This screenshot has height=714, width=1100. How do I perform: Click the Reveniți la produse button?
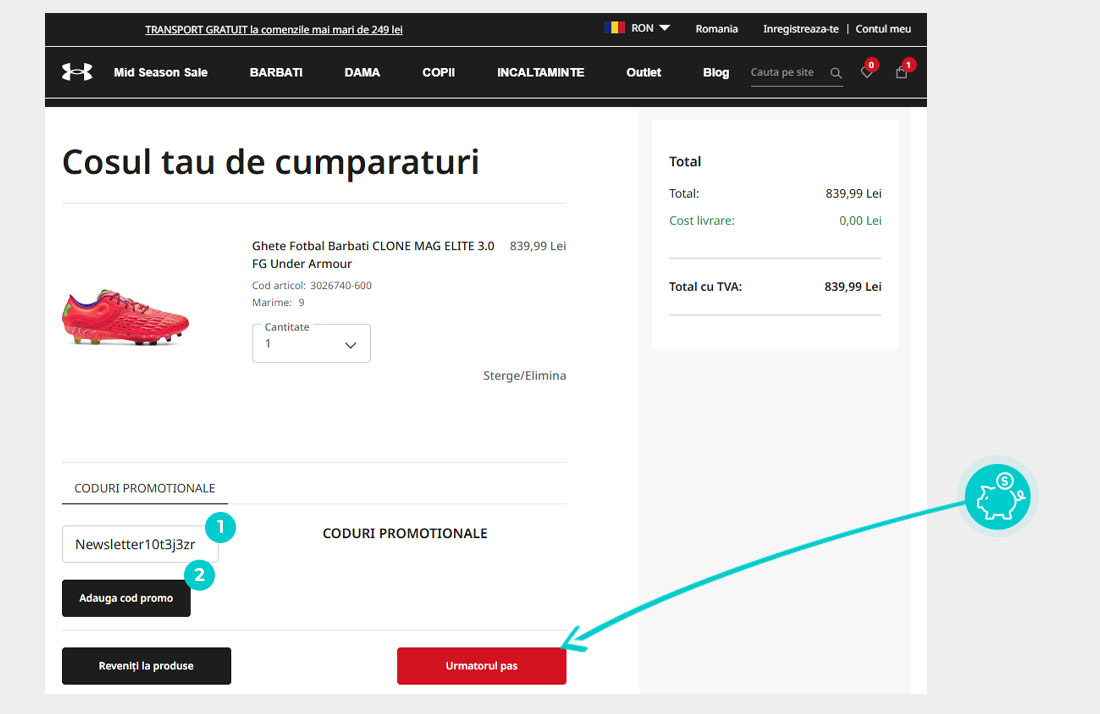coord(146,666)
